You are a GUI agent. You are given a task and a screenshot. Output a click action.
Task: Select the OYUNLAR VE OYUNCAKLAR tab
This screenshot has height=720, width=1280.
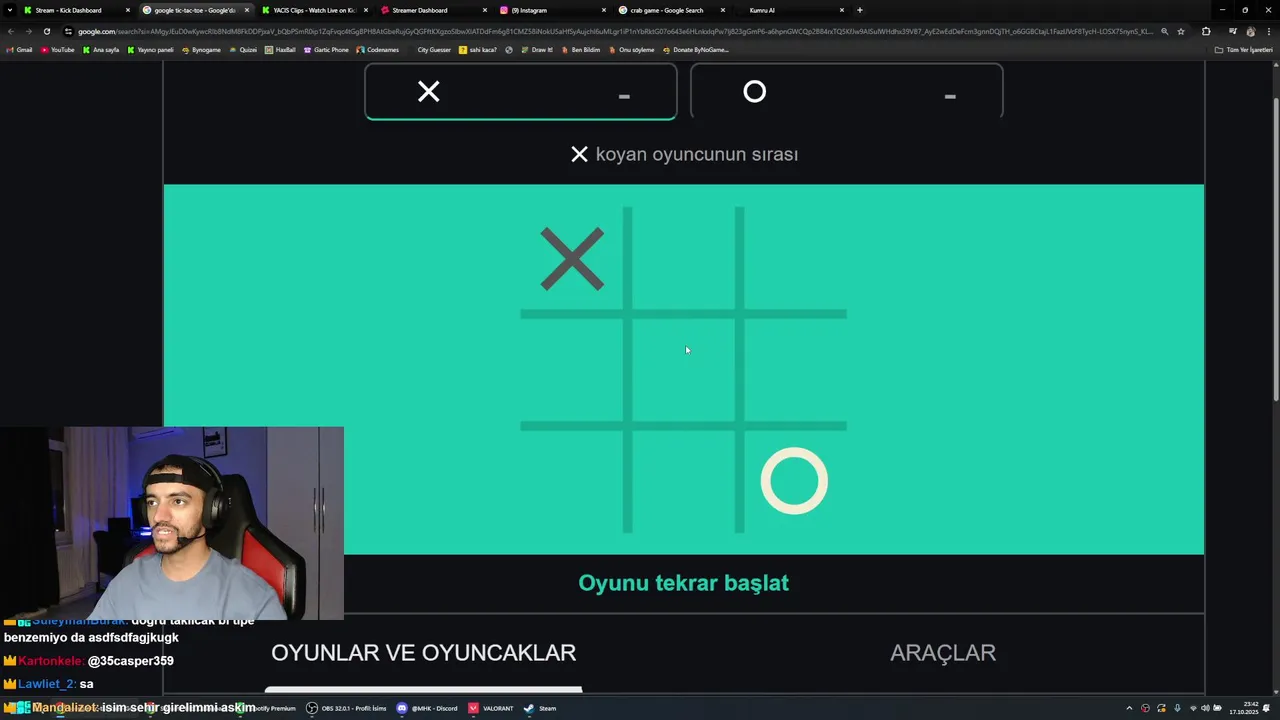423,653
